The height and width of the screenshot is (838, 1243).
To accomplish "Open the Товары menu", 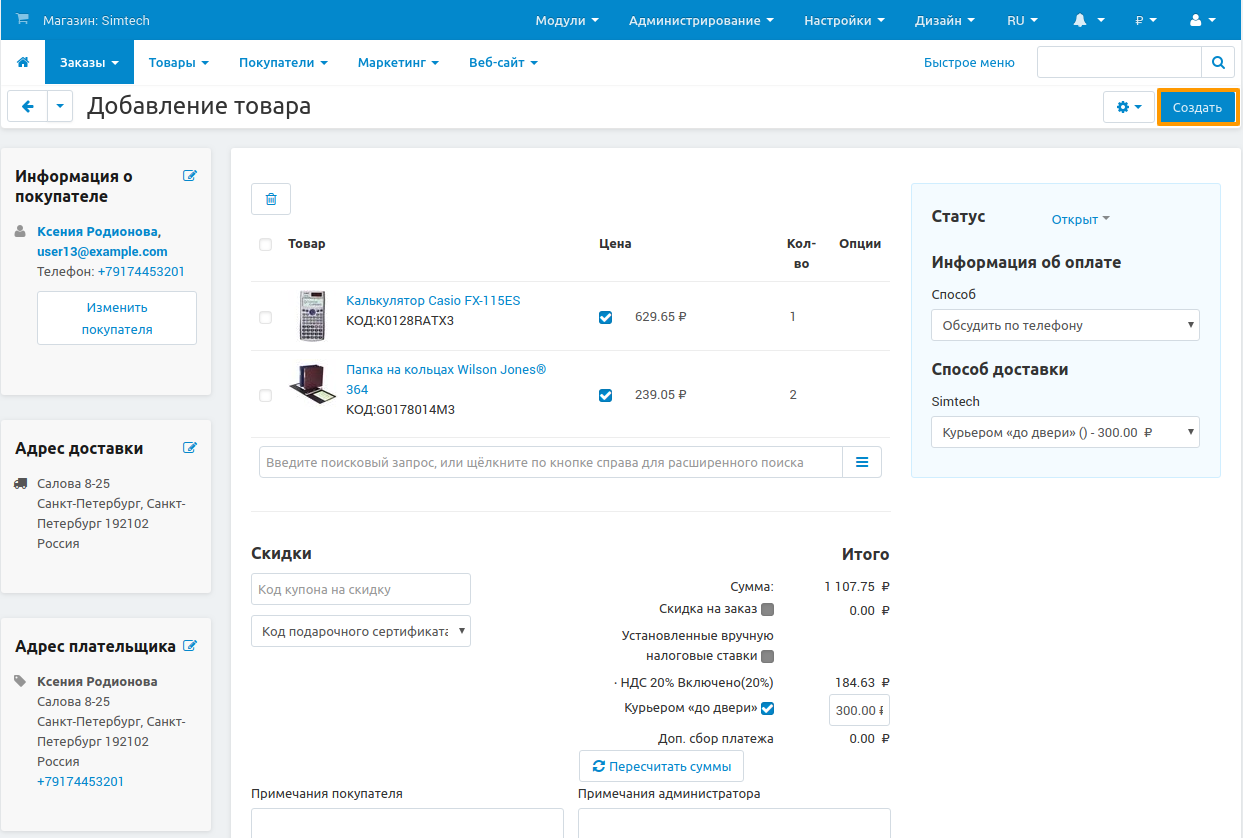I will (178, 62).
